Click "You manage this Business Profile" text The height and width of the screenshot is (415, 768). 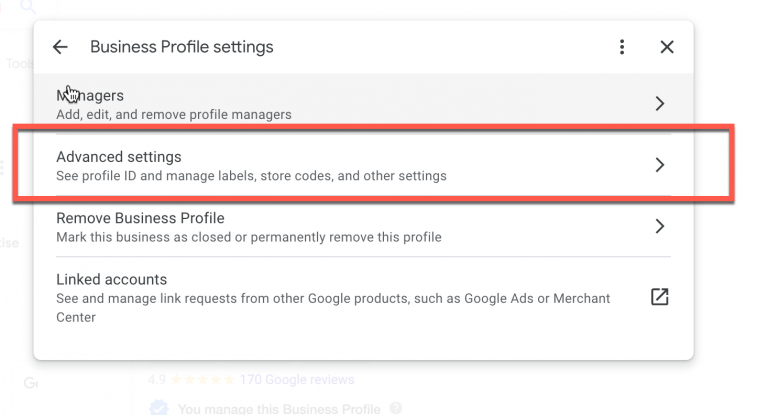tap(278, 408)
